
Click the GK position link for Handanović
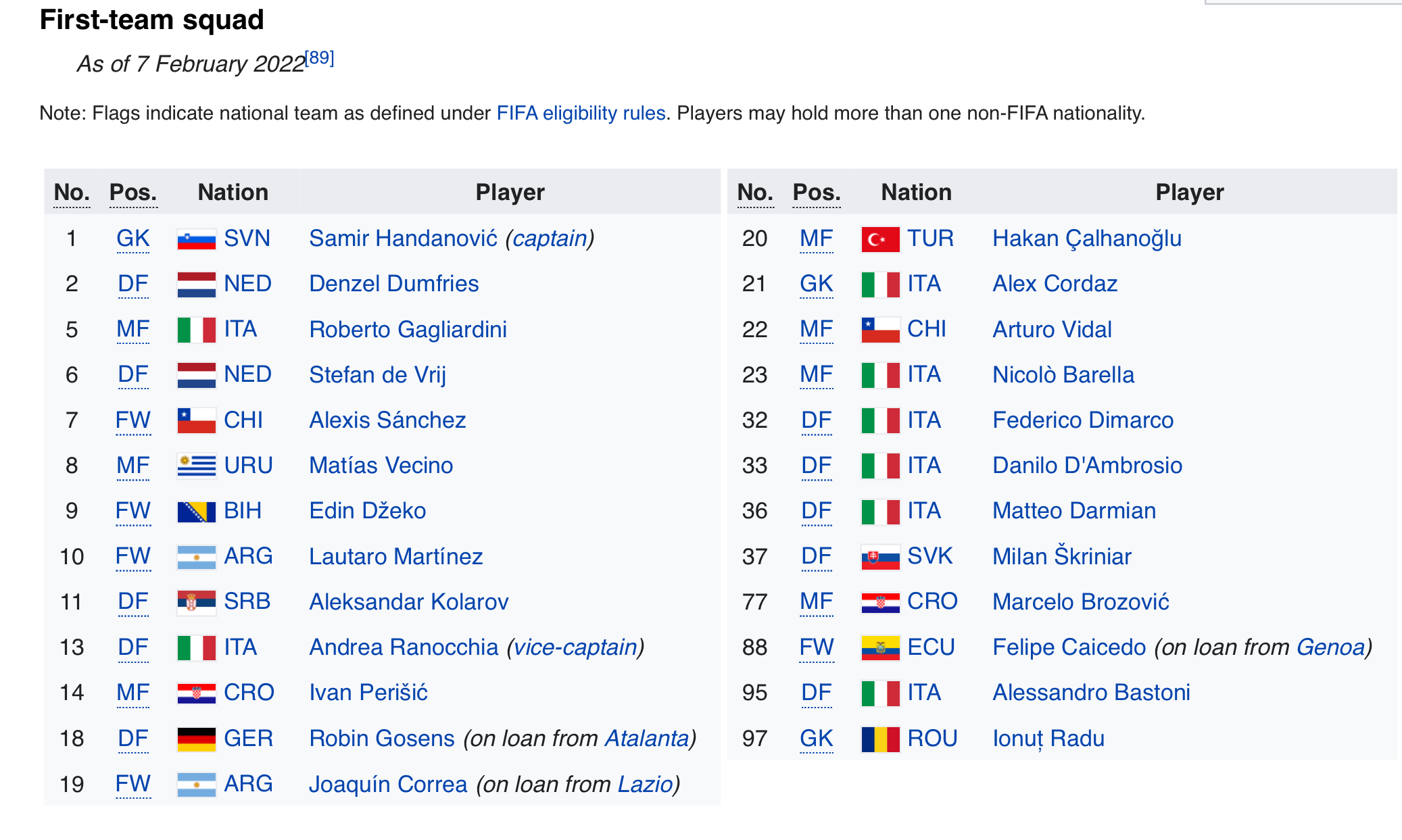click(132, 239)
